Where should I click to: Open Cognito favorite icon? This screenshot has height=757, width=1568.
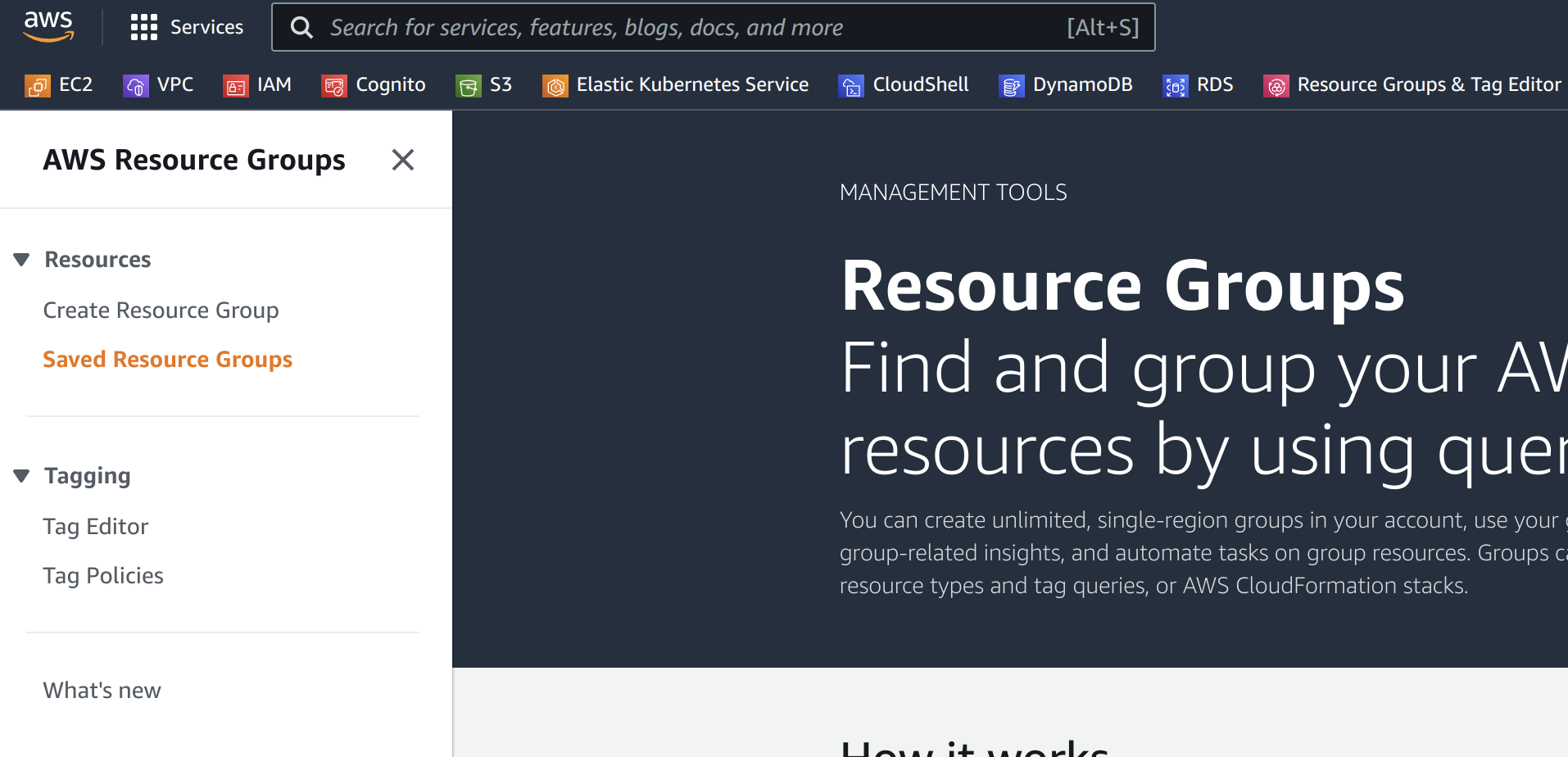coord(333,85)
